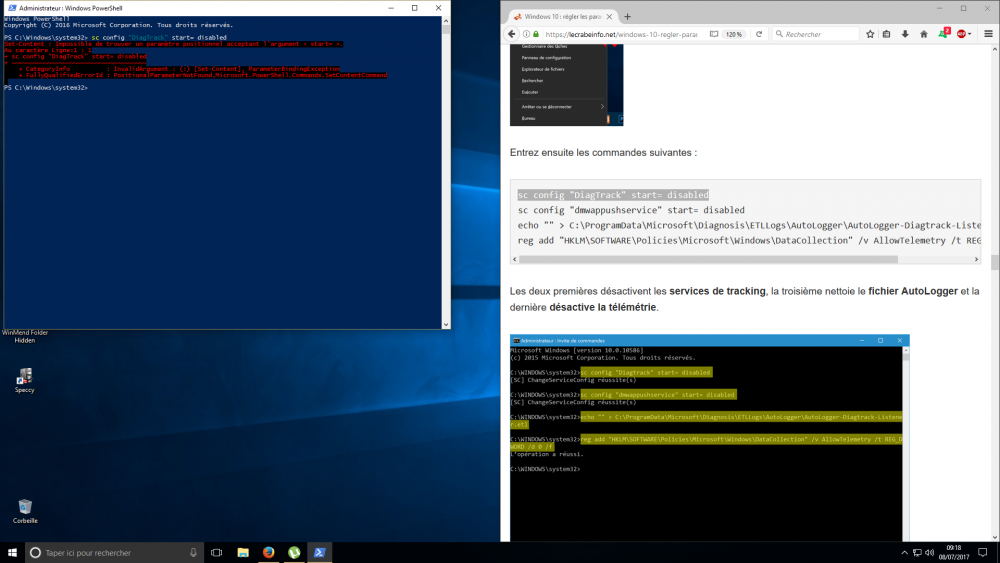This screenshot has width=1000, height=563.
Task: Click the command prompt screenshot in article
Action: (709, 440)
